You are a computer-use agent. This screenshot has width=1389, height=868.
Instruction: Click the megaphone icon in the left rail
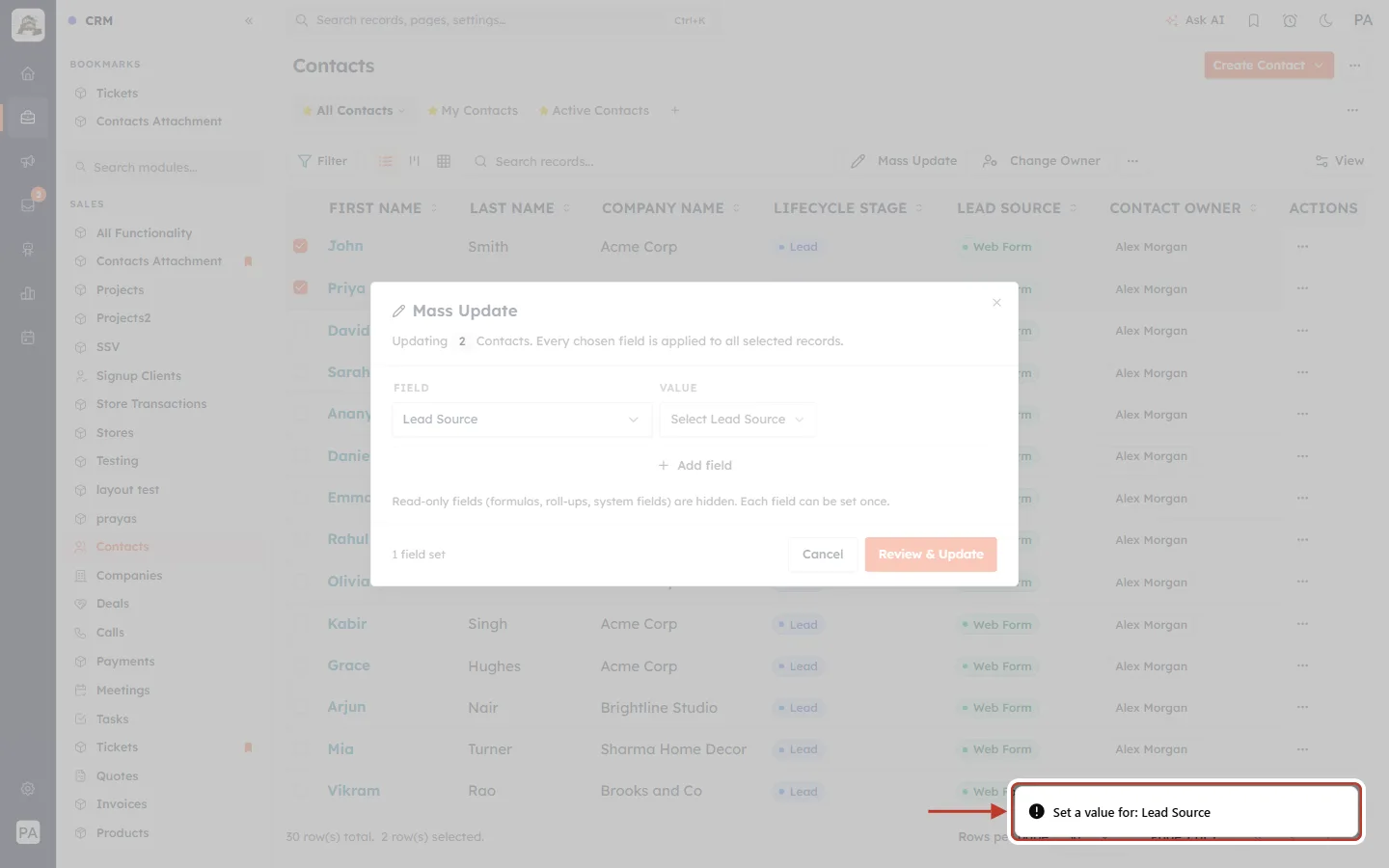tap(28, 161)
